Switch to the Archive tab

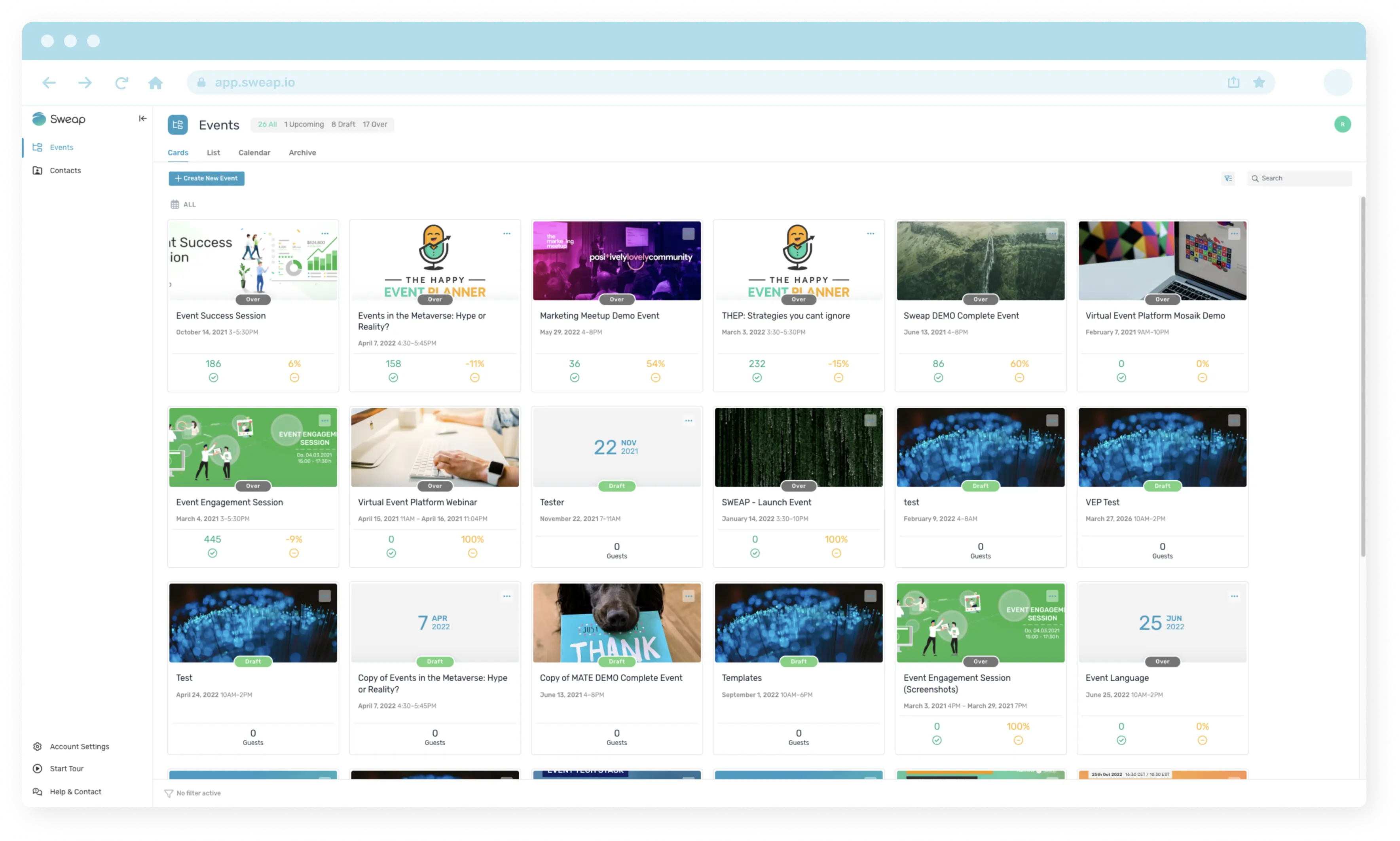click(x=302, y=153)
